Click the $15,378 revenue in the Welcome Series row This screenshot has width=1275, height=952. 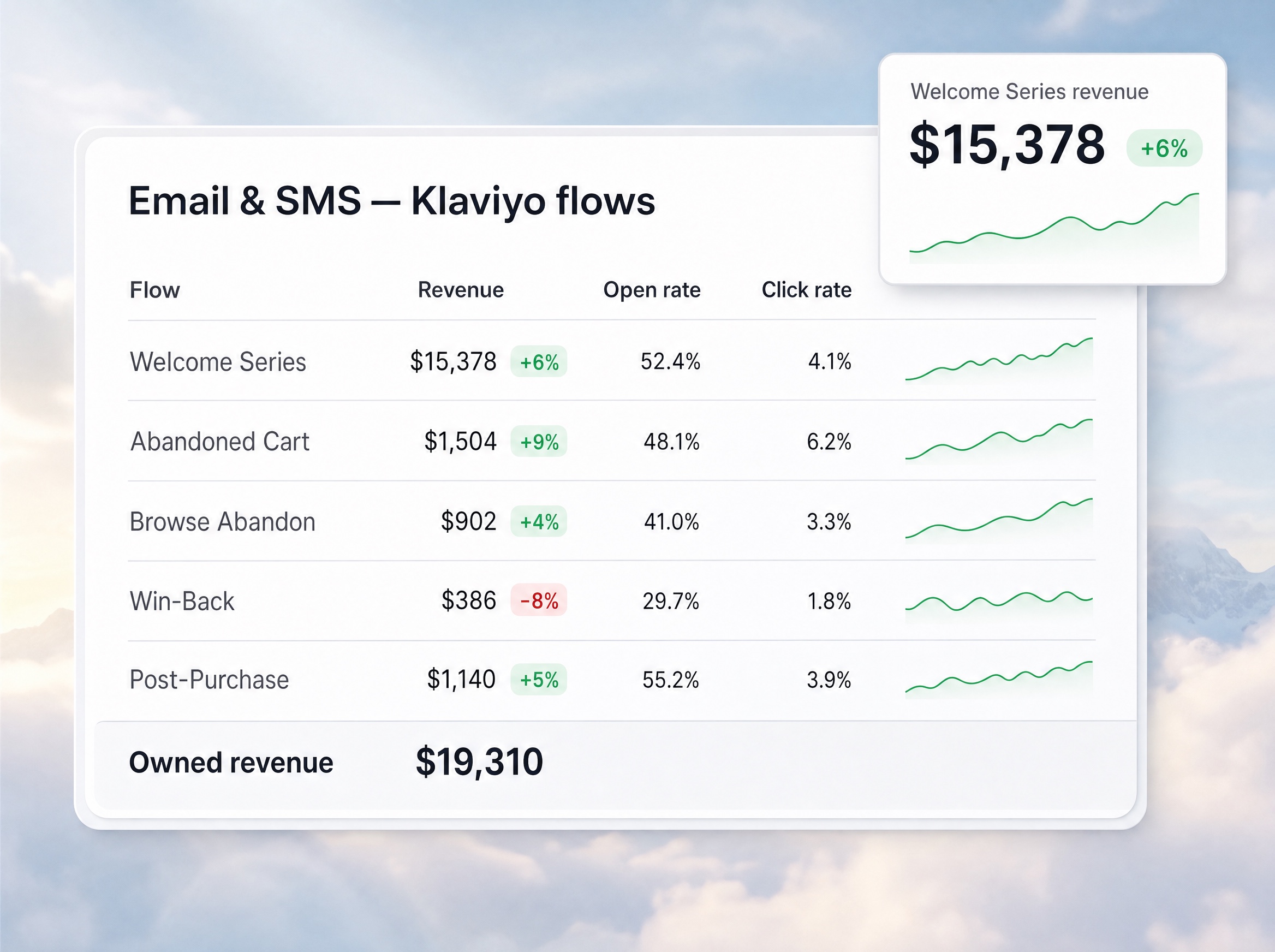(x=453, y=362)
